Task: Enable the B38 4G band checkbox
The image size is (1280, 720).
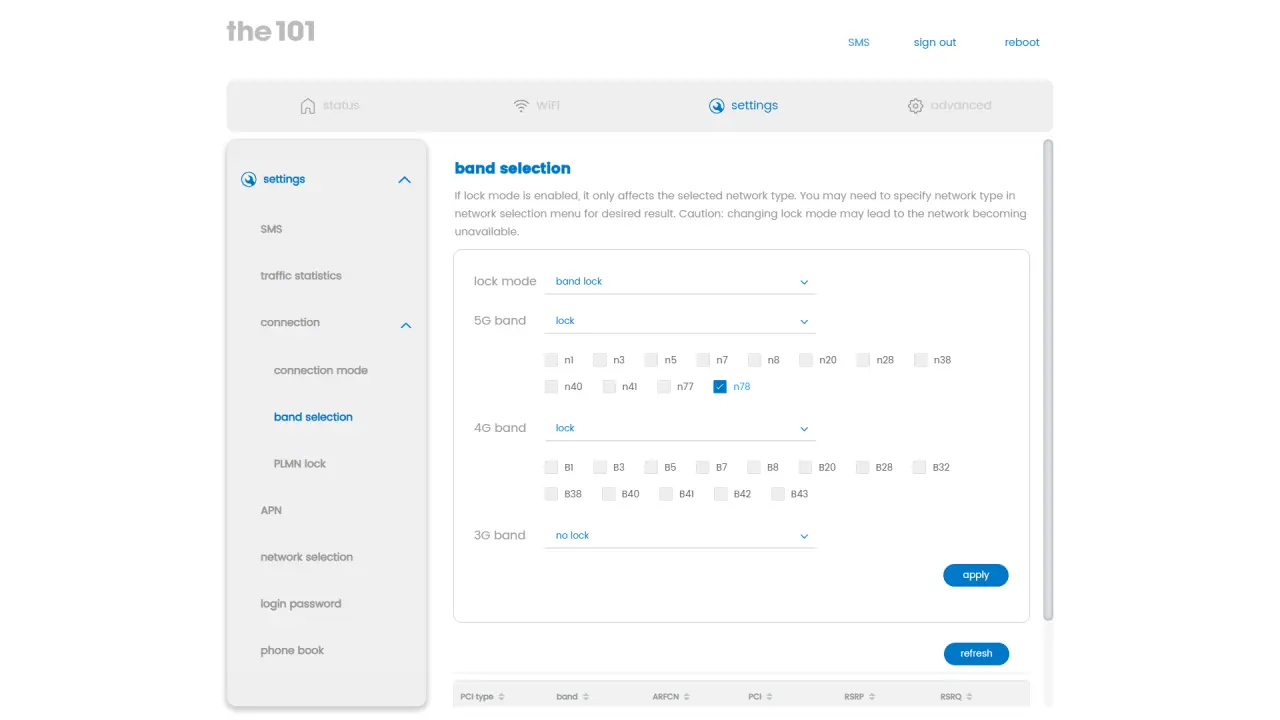Action: point(551,494)
